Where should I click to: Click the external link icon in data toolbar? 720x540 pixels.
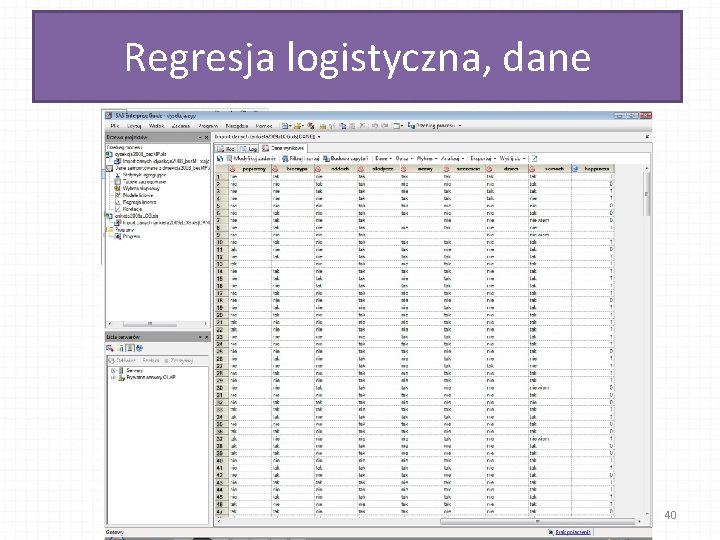(534, 158)
